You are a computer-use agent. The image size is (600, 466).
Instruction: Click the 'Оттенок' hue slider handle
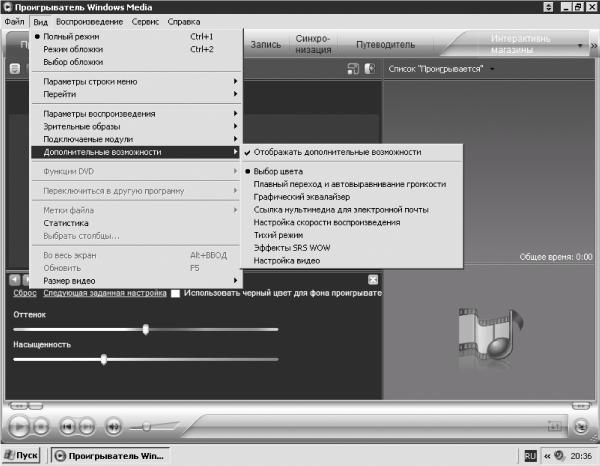(146, 328)
